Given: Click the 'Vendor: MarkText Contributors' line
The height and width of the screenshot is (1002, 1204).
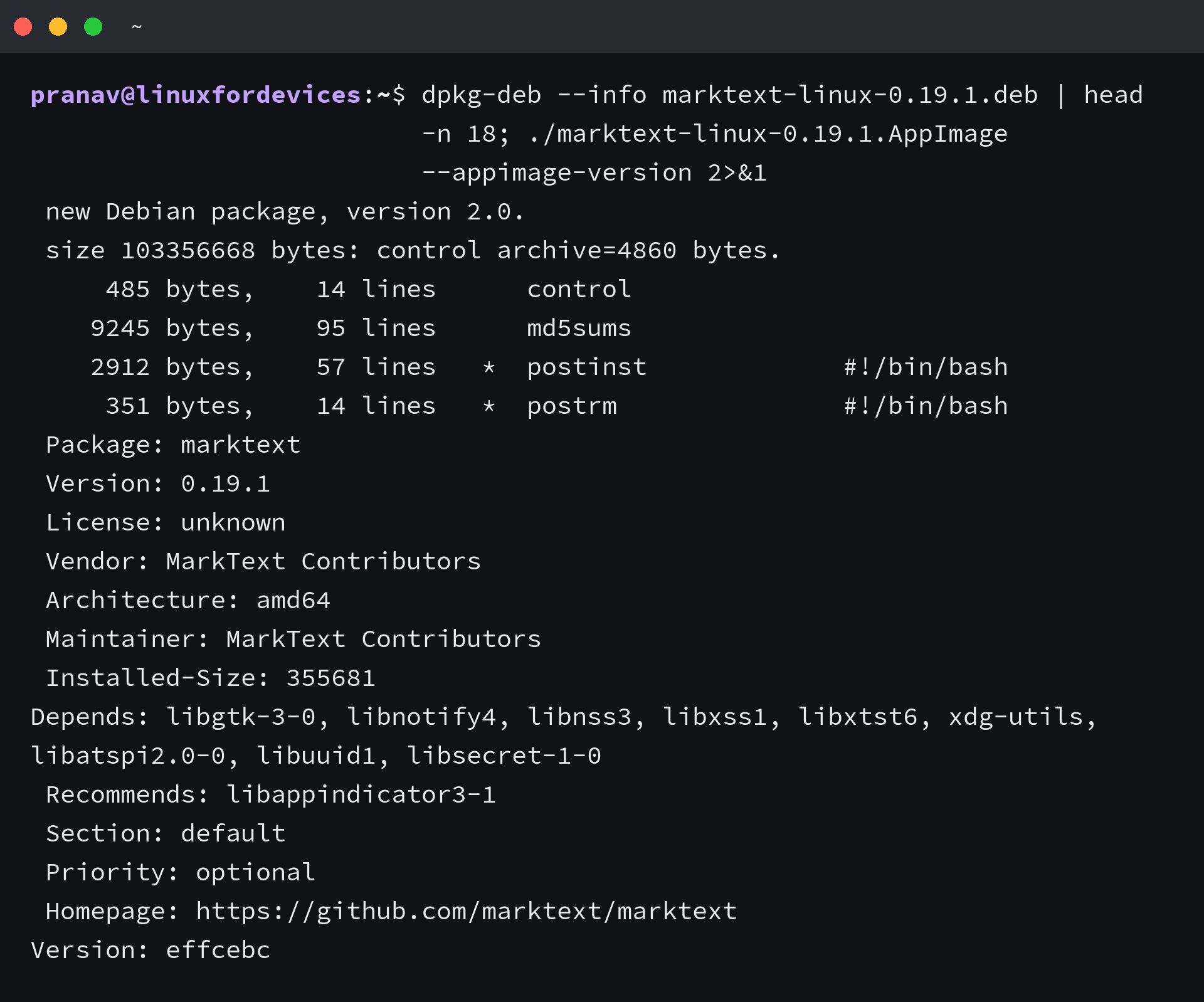Looking at the screenshot, I should [x=263, y=562].
